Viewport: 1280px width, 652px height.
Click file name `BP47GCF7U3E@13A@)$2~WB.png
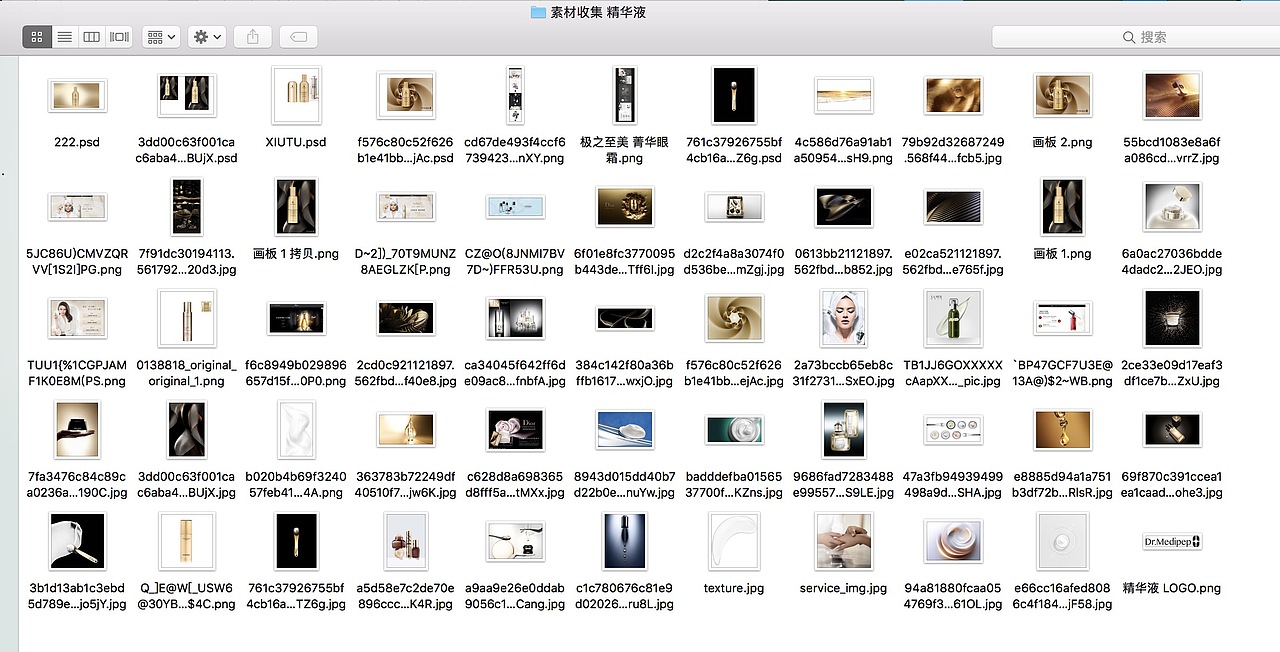(x=1062, y=373)
